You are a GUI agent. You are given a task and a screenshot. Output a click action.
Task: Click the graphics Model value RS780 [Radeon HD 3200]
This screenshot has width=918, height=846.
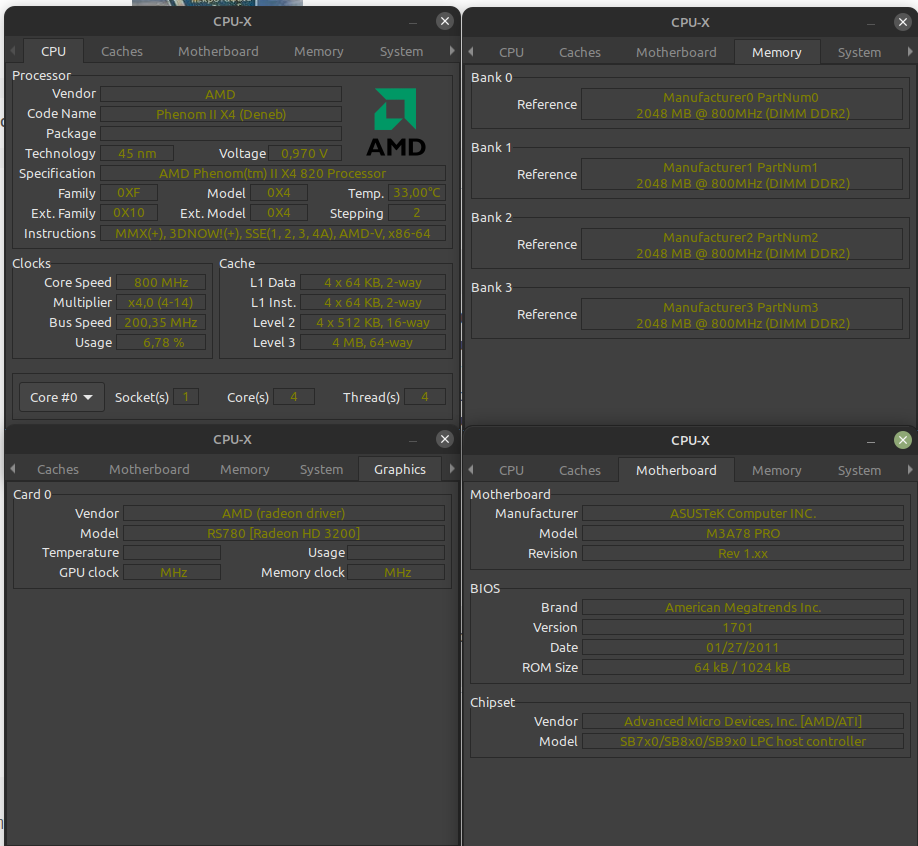tap(284, 533)
